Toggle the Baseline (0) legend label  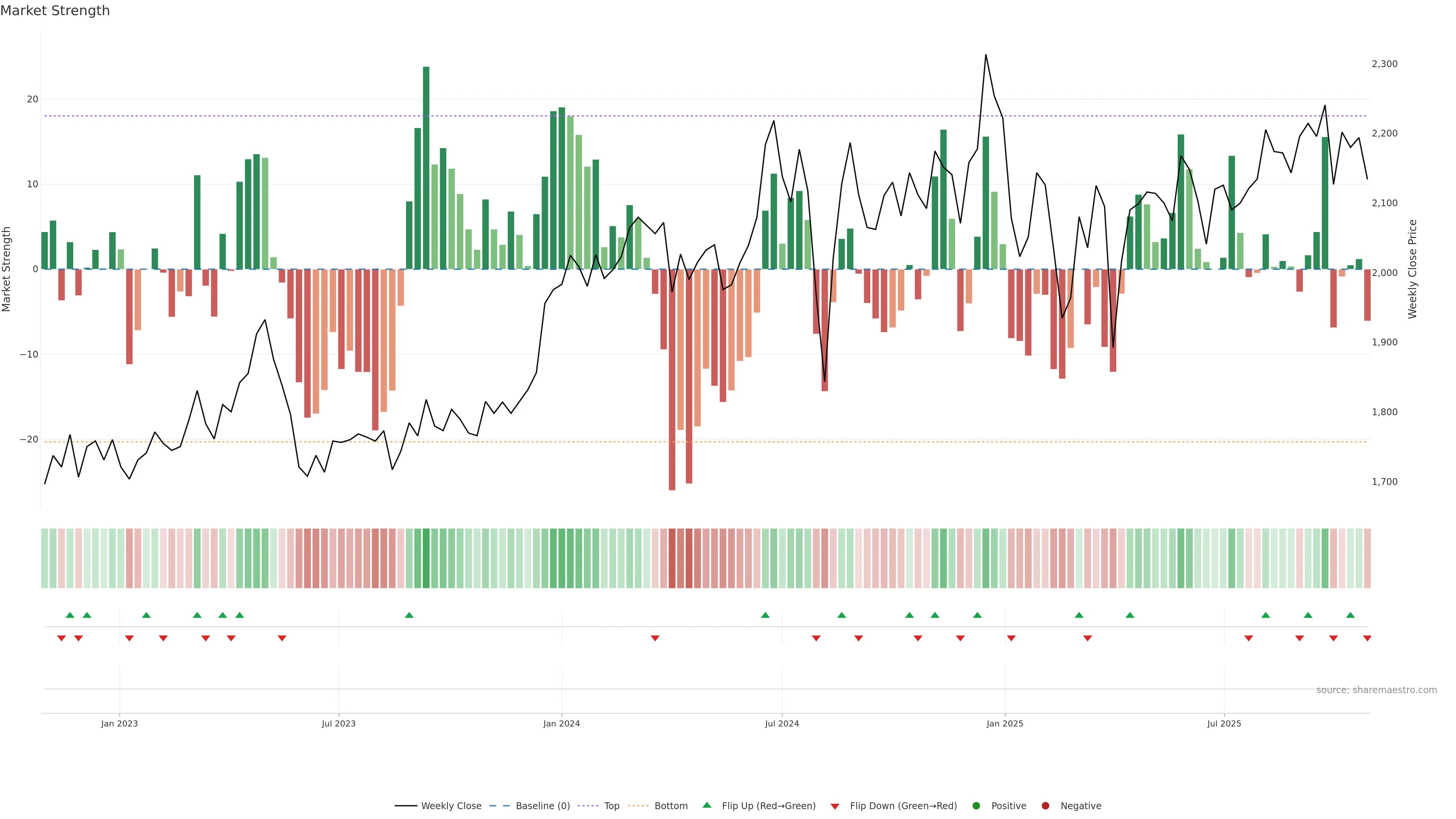(x=543, y=805)
